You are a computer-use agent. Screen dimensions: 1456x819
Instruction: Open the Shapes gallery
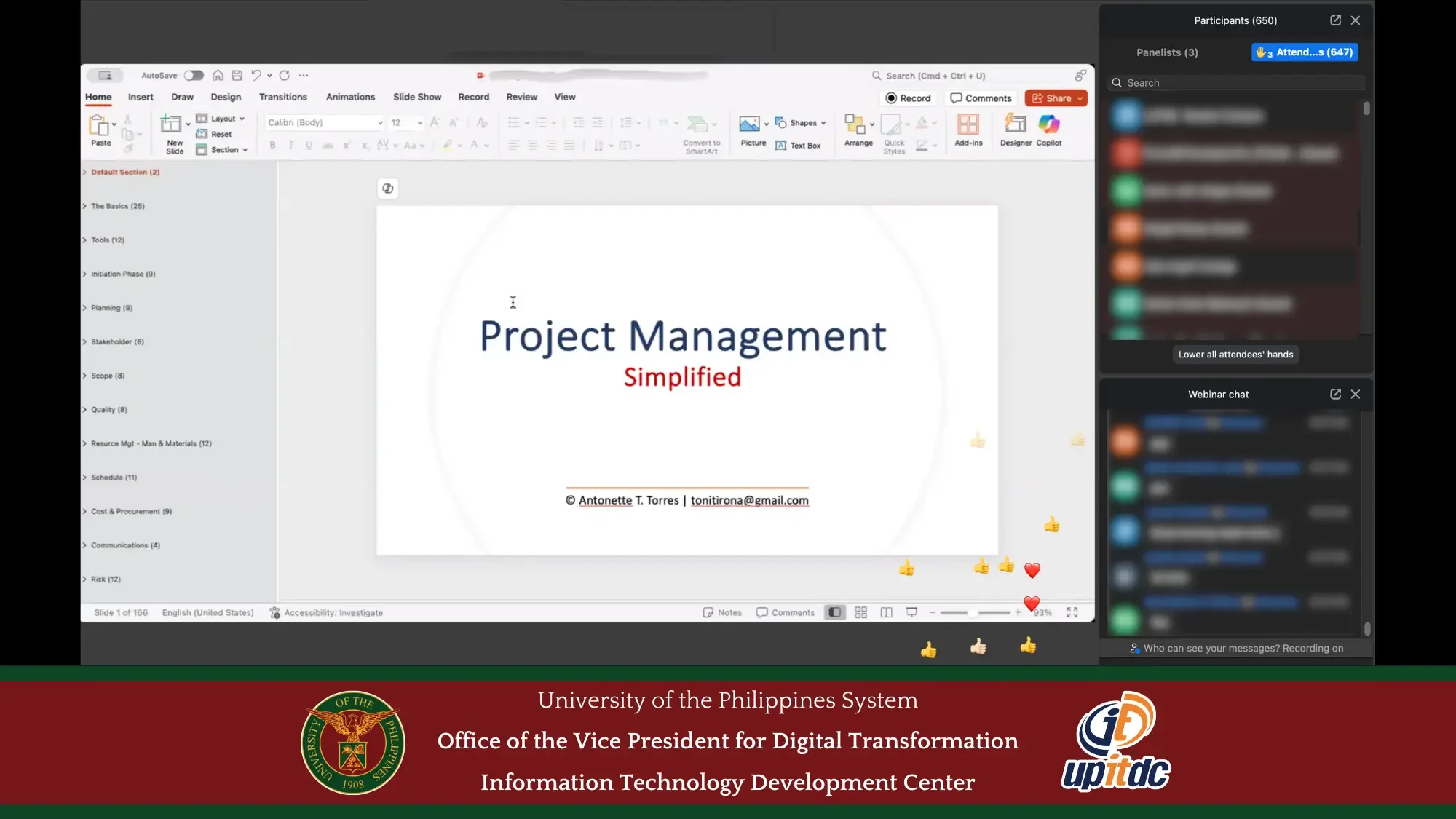800,122
